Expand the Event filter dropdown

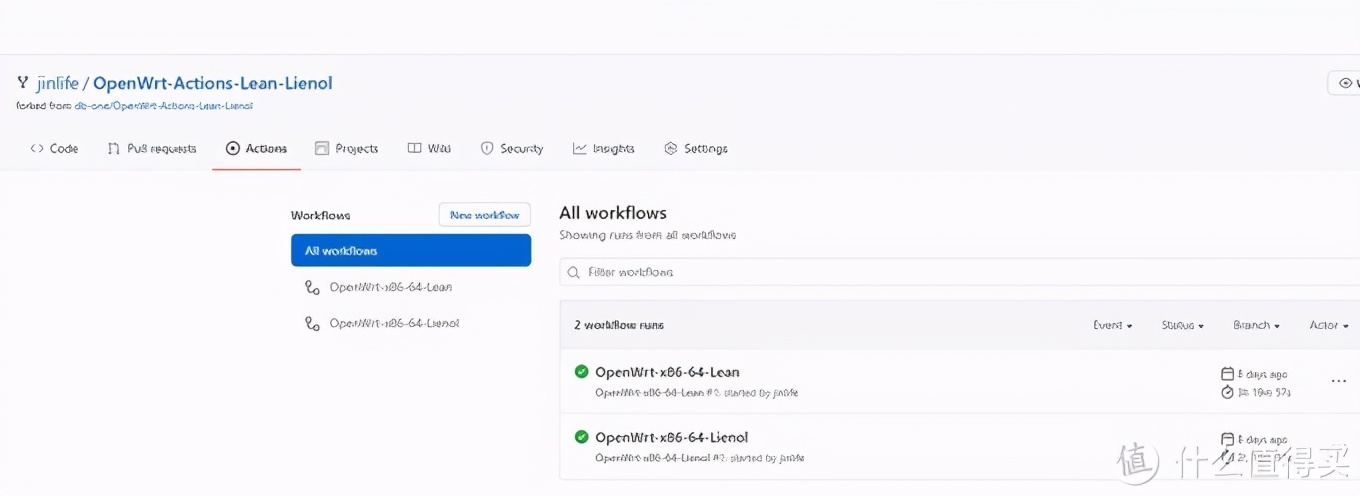[x=1112, y=325]
